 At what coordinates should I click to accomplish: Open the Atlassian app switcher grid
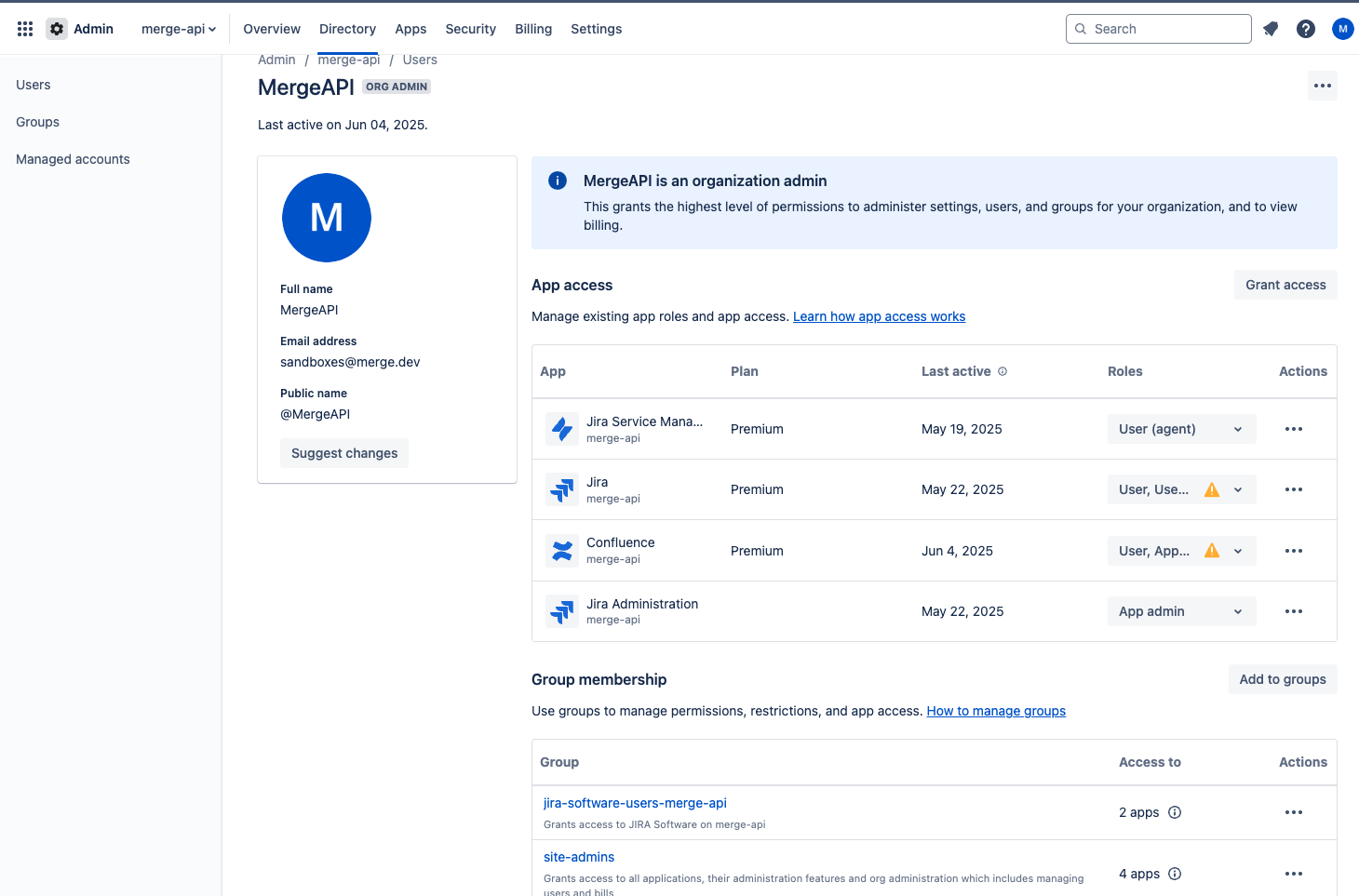pyautogui.click(x=24, y=28)
